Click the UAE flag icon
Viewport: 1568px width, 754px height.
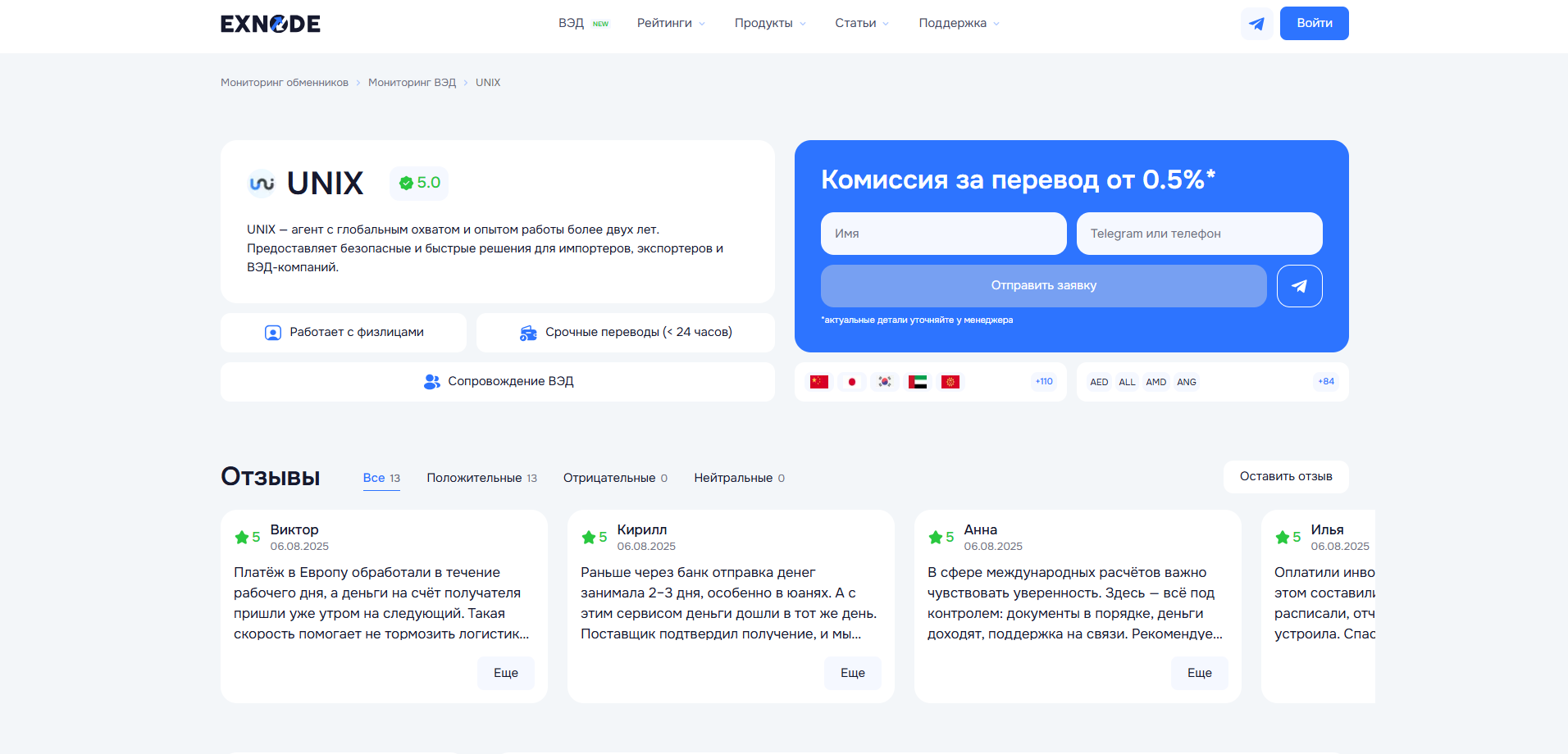[x=917, y=382]
